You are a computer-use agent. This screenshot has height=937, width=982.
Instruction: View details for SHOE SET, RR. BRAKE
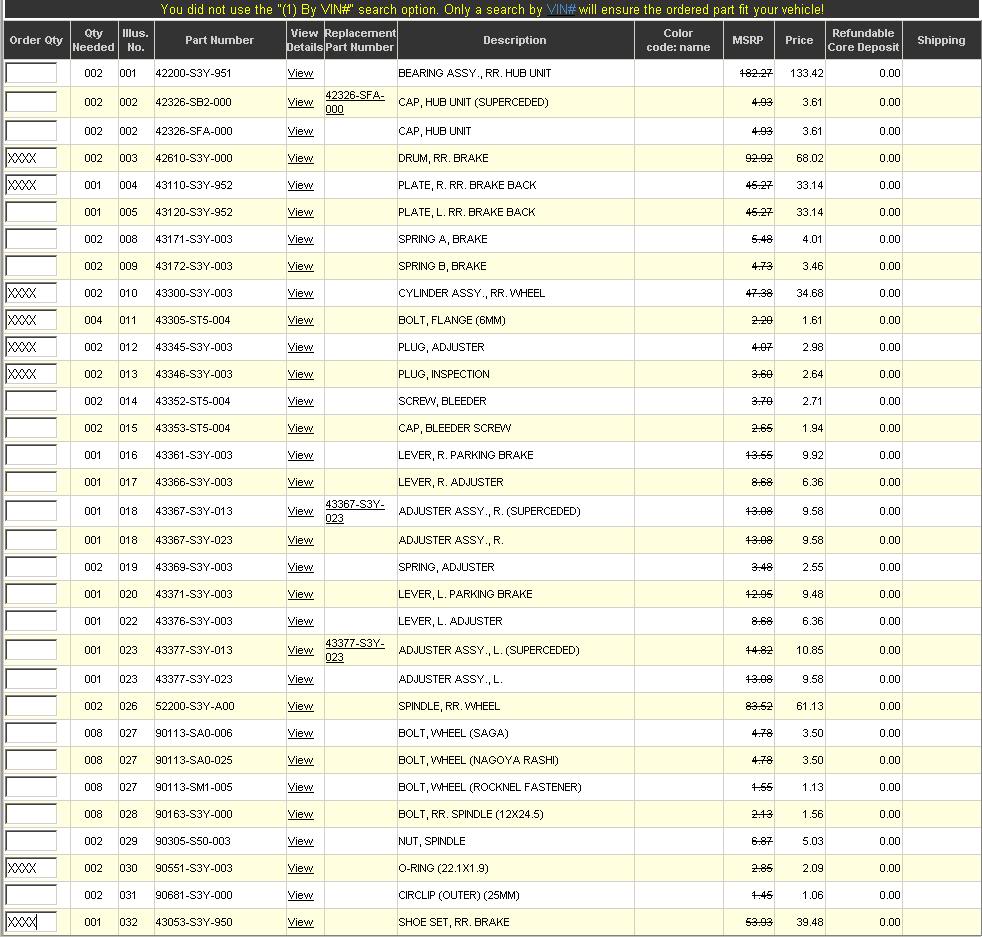coord(300,922)
